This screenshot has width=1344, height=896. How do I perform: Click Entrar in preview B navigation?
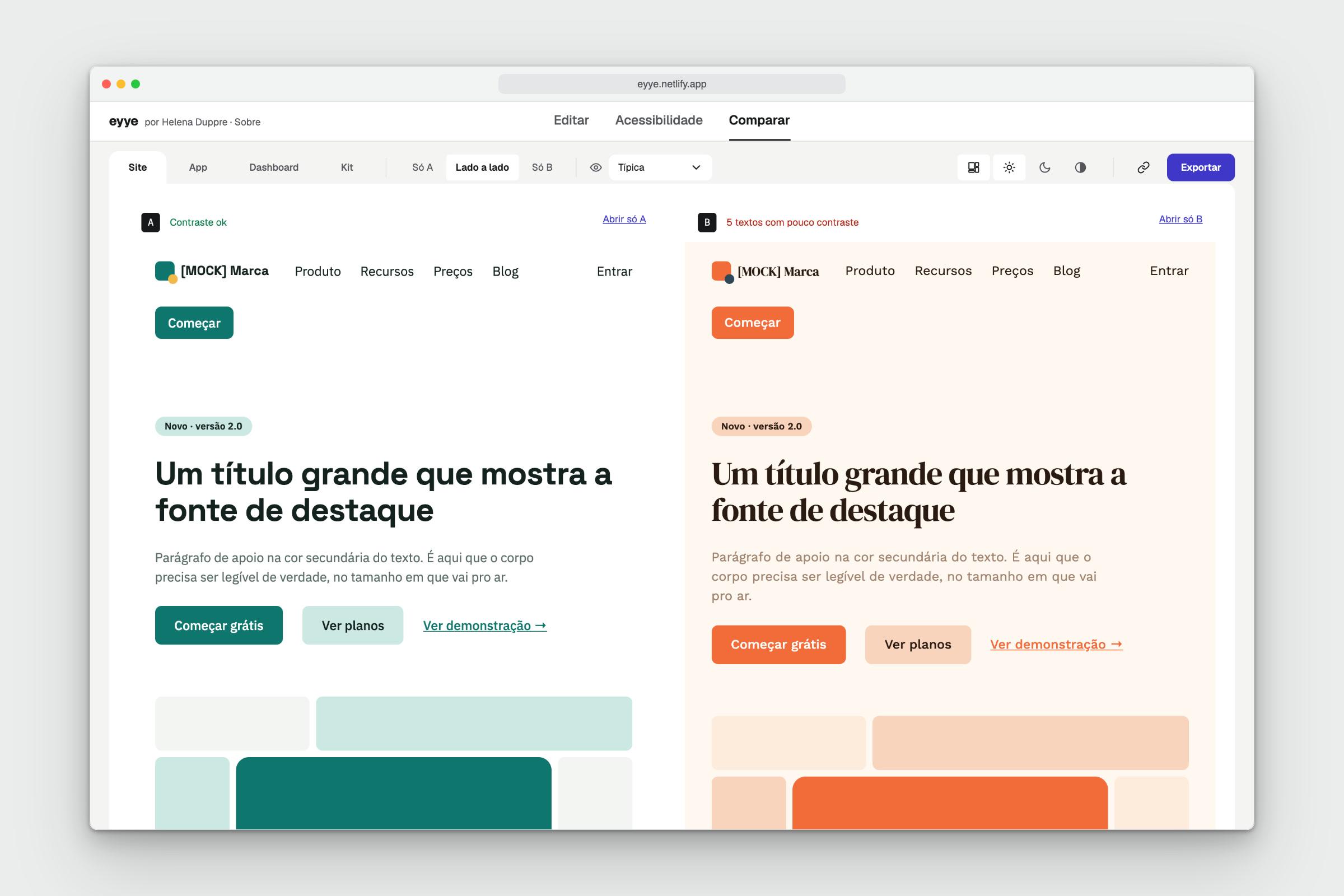(1169, 271)
